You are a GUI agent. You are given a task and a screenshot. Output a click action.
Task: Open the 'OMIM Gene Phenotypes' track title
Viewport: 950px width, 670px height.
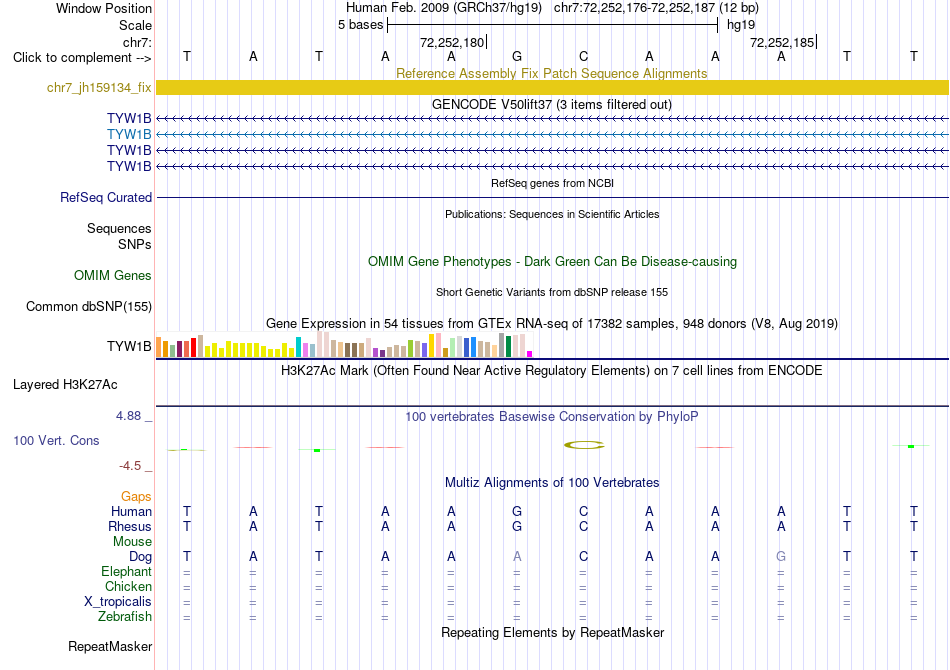pyautogui.click(x=552, y=262)
